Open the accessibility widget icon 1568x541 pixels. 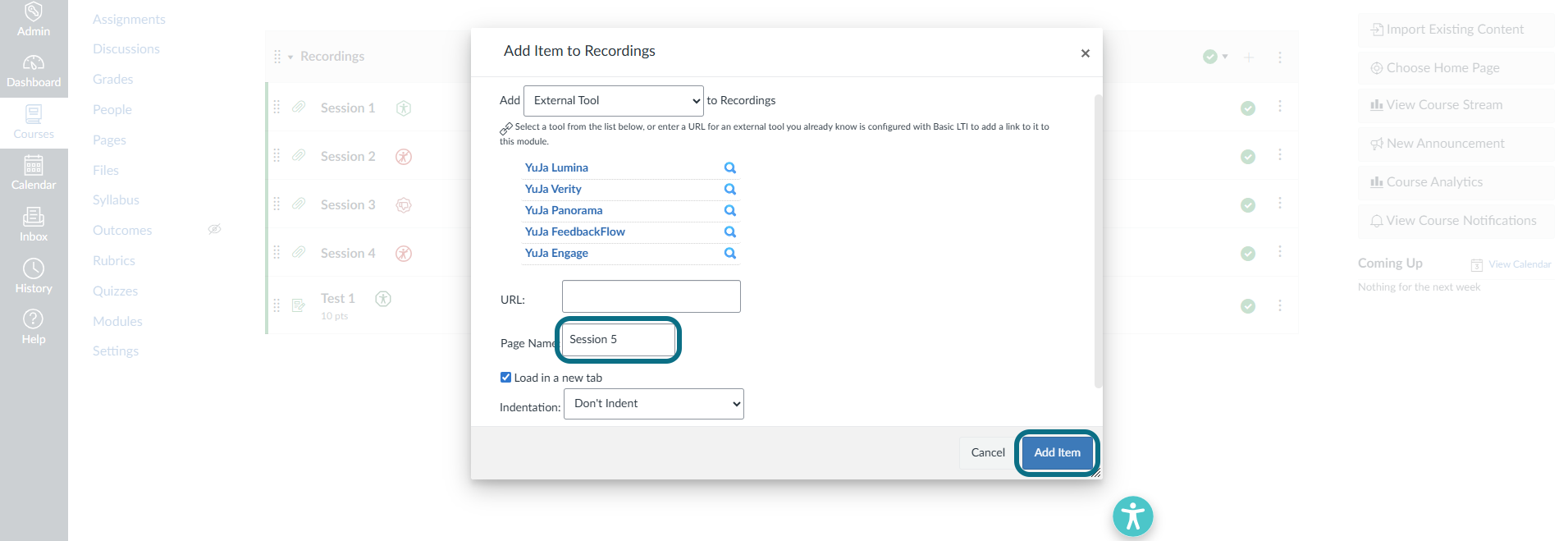coord(1133,516)
